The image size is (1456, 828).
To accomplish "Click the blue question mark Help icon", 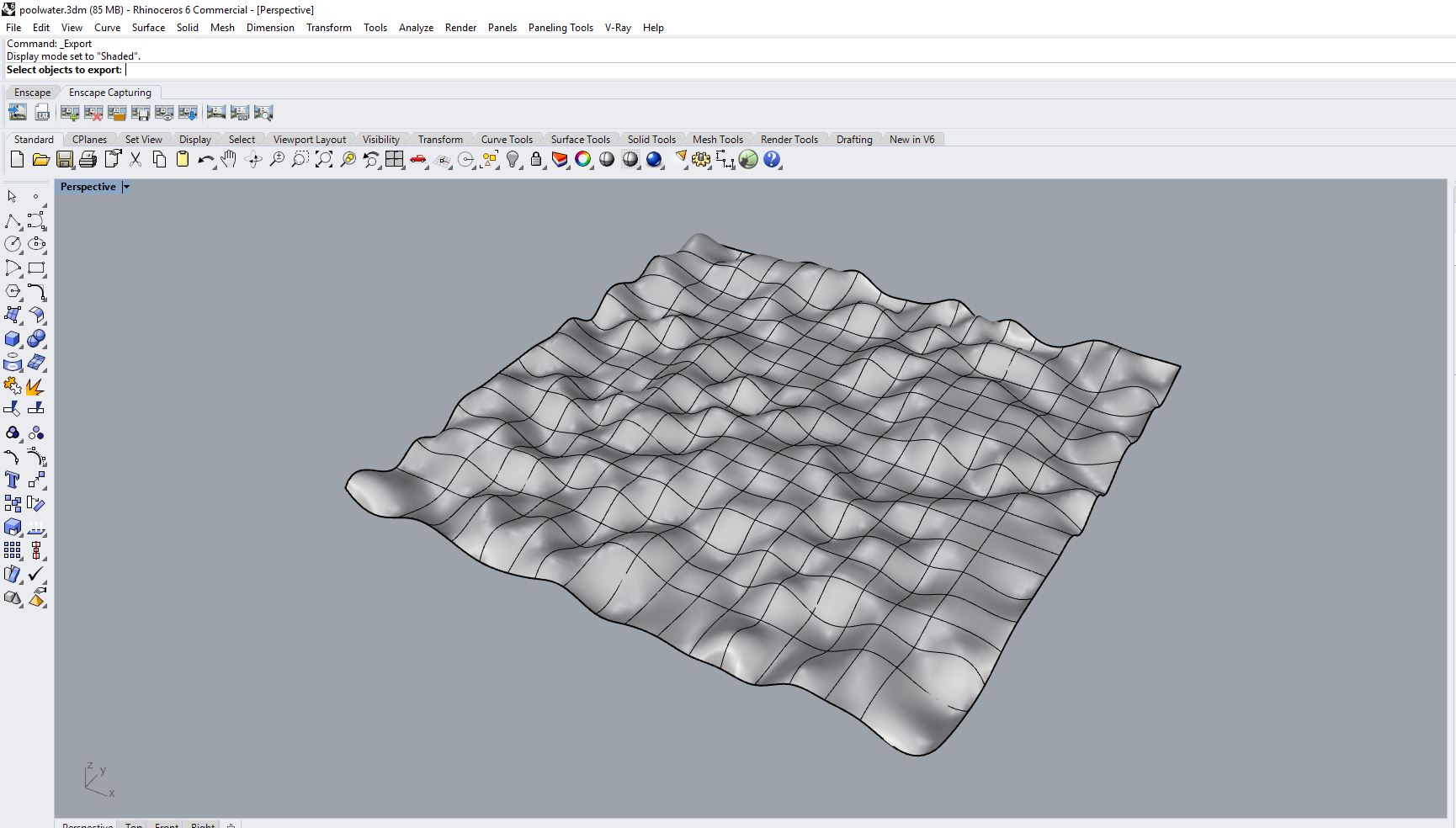I will (772, 159).
